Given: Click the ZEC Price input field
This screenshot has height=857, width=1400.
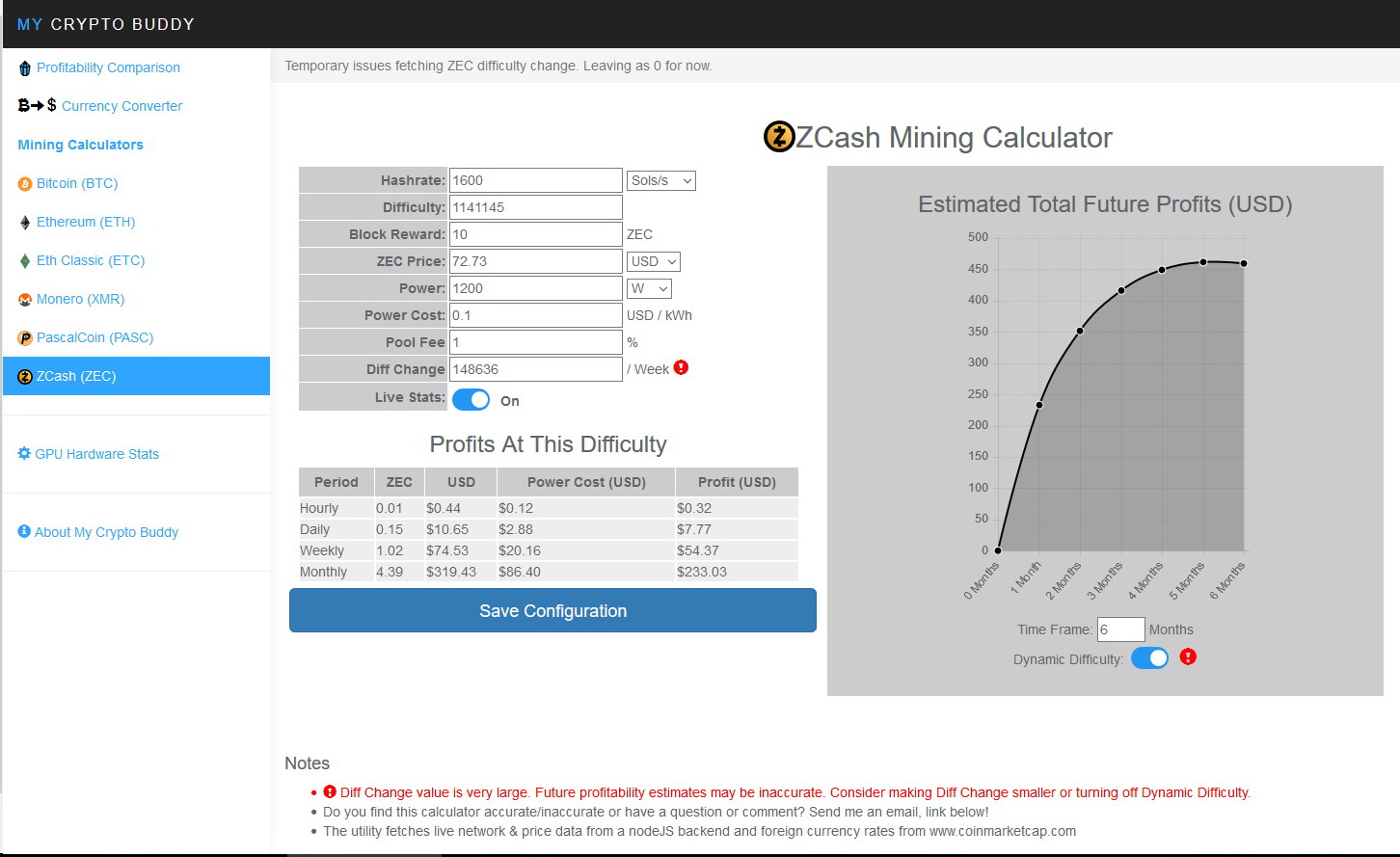Looking at the screenshot, I should point(536,261).
